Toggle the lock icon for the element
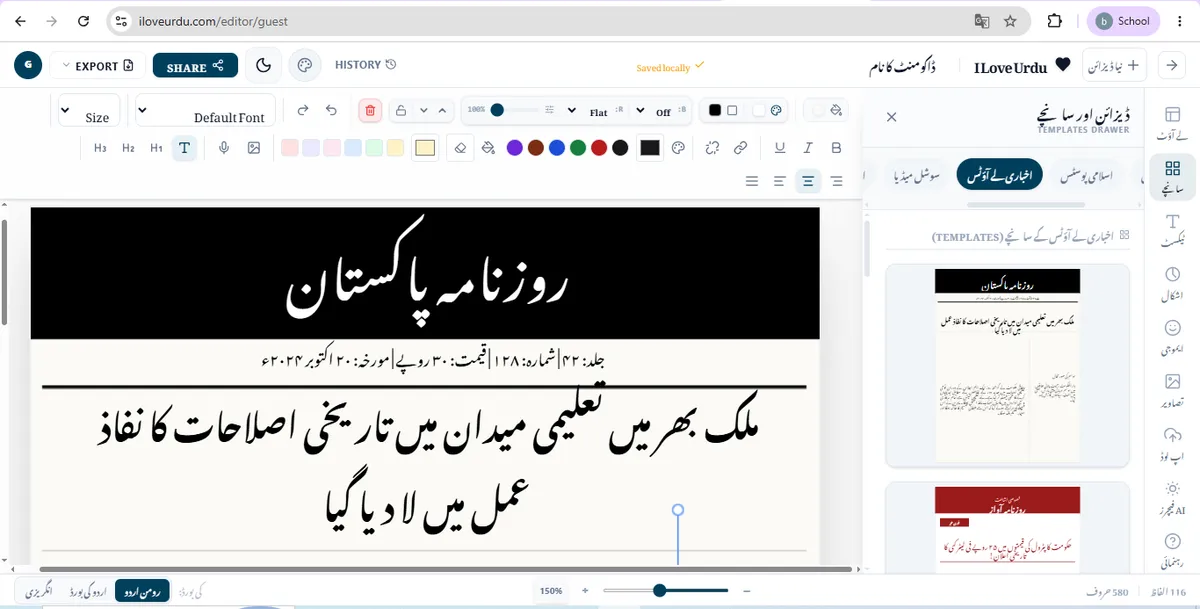 coord(401,111)
